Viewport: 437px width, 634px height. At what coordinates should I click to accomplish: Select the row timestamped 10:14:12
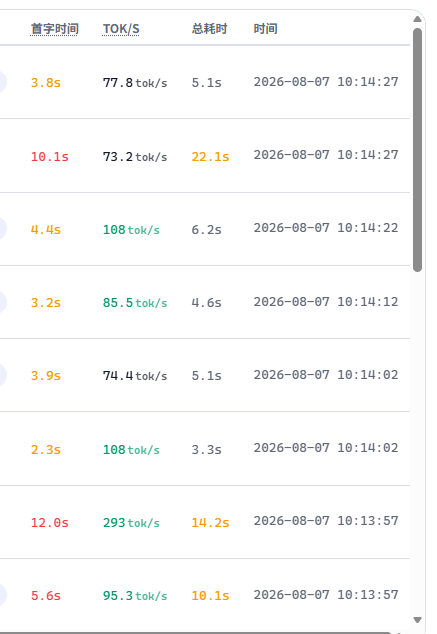pyautogui.click(x=205, y=302)
